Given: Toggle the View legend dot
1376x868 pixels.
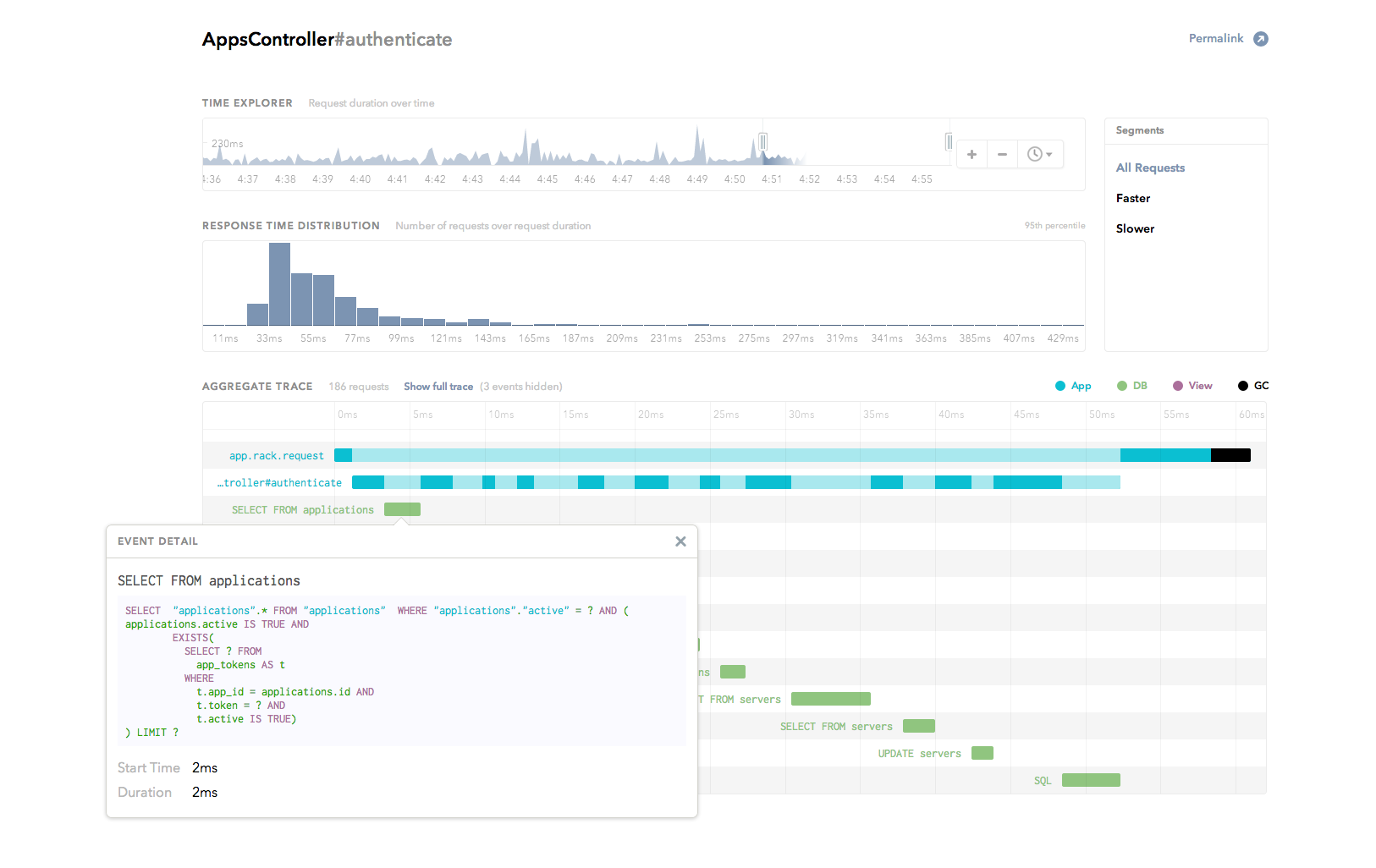Looking at the screenshot, I should coord(1178,386).
